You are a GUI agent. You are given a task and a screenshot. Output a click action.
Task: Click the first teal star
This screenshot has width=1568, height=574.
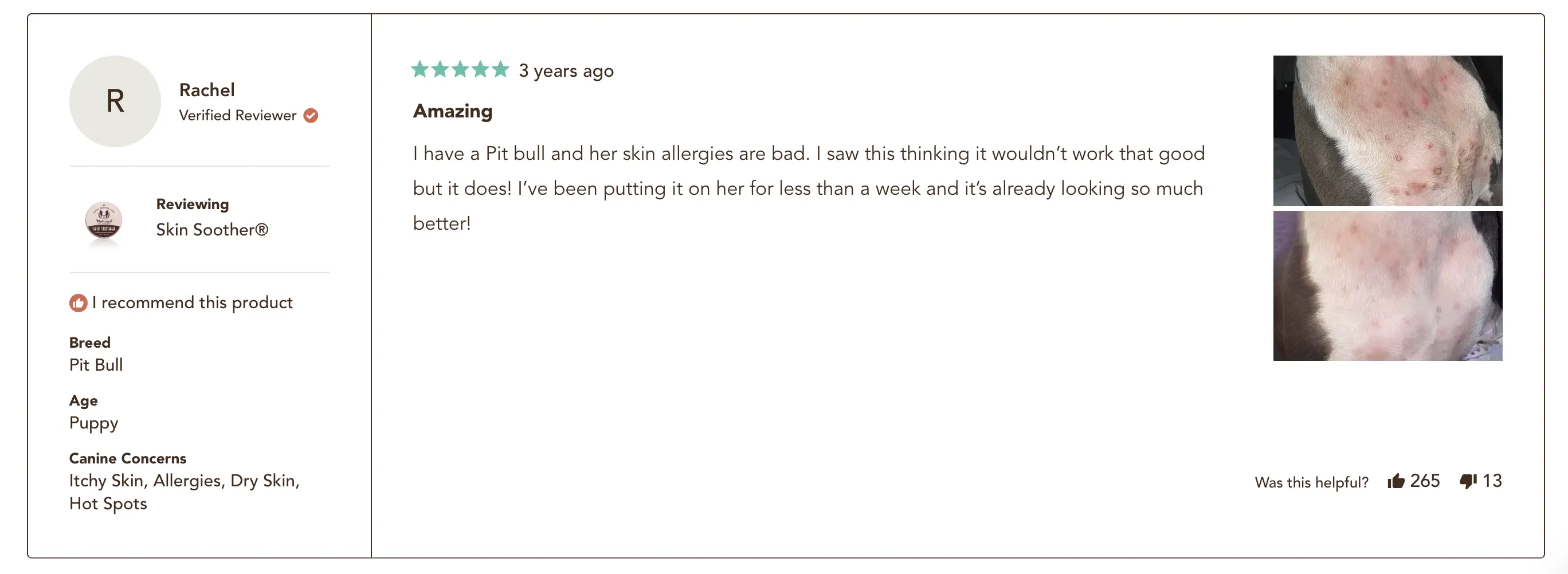(x=420, y=69)
